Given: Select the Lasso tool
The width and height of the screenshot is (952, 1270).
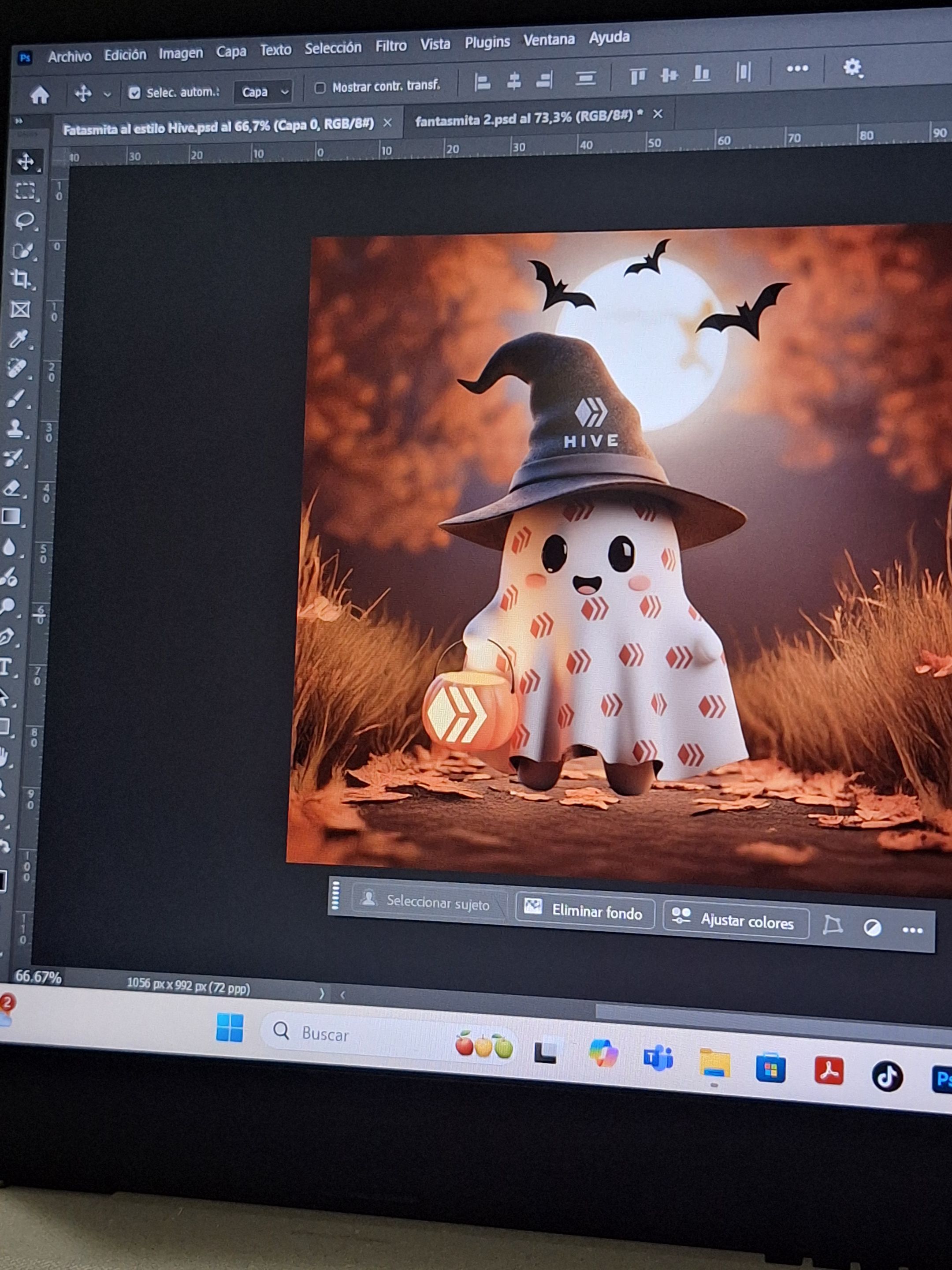Looking at the screenshot, I should pos(24,221).
